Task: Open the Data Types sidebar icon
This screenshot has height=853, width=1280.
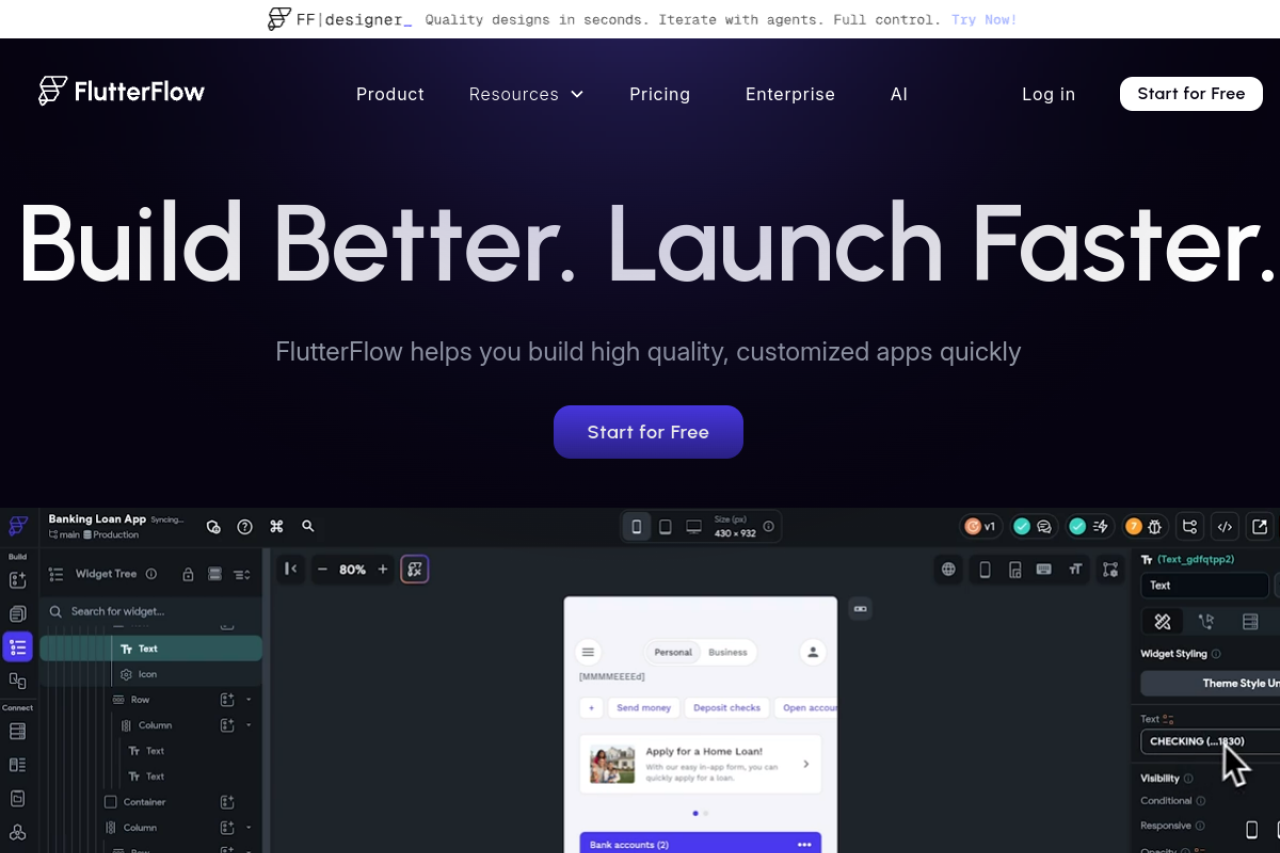Action: point(17,765)
